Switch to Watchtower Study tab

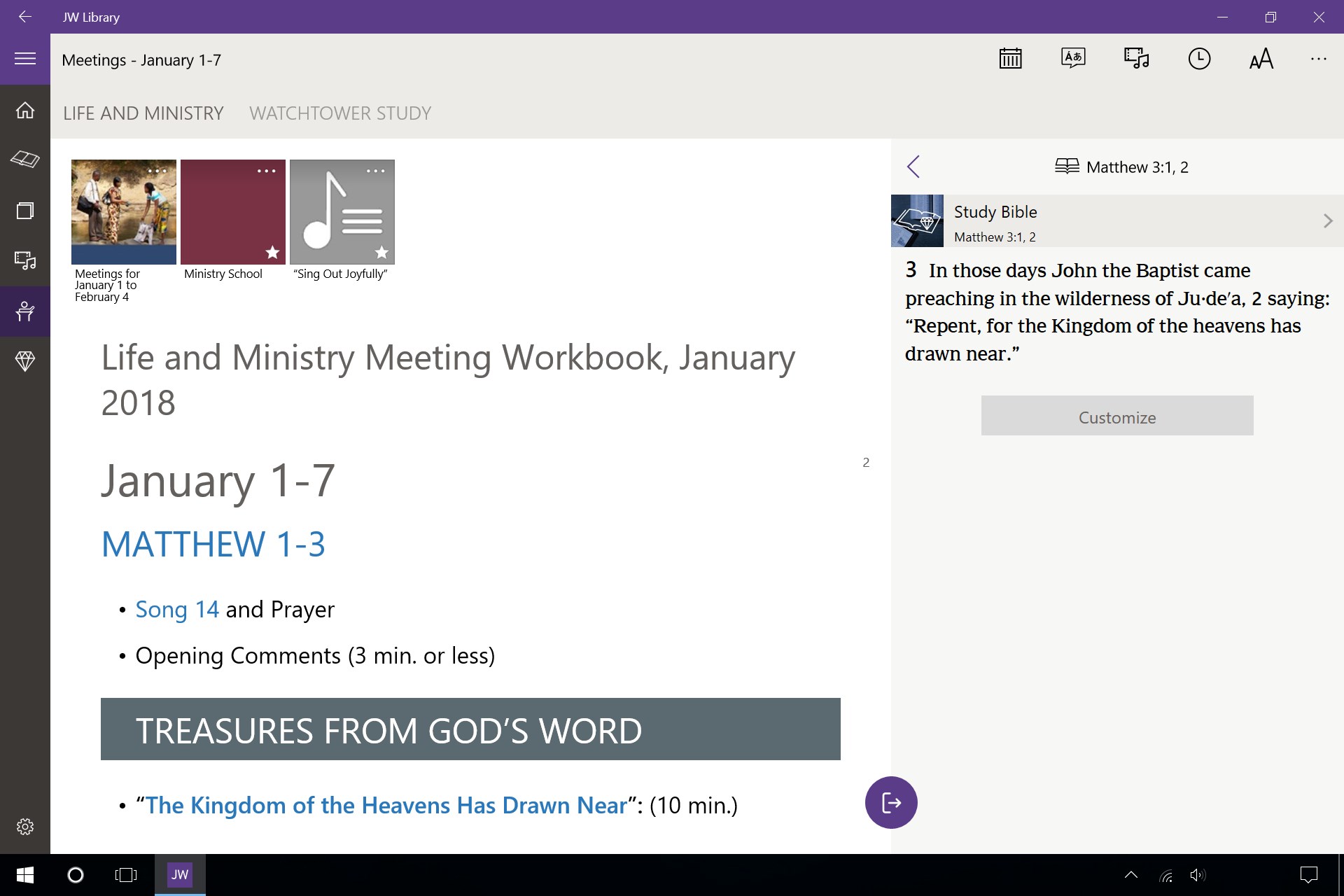(340, 113)
